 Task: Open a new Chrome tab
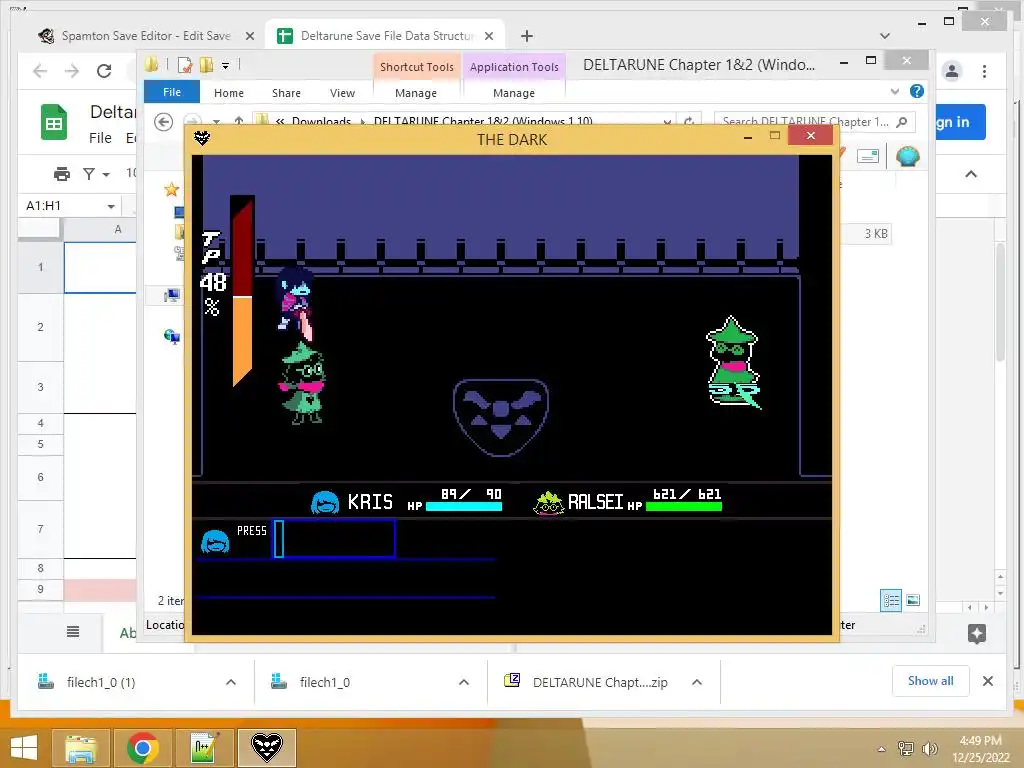(527, 36)
